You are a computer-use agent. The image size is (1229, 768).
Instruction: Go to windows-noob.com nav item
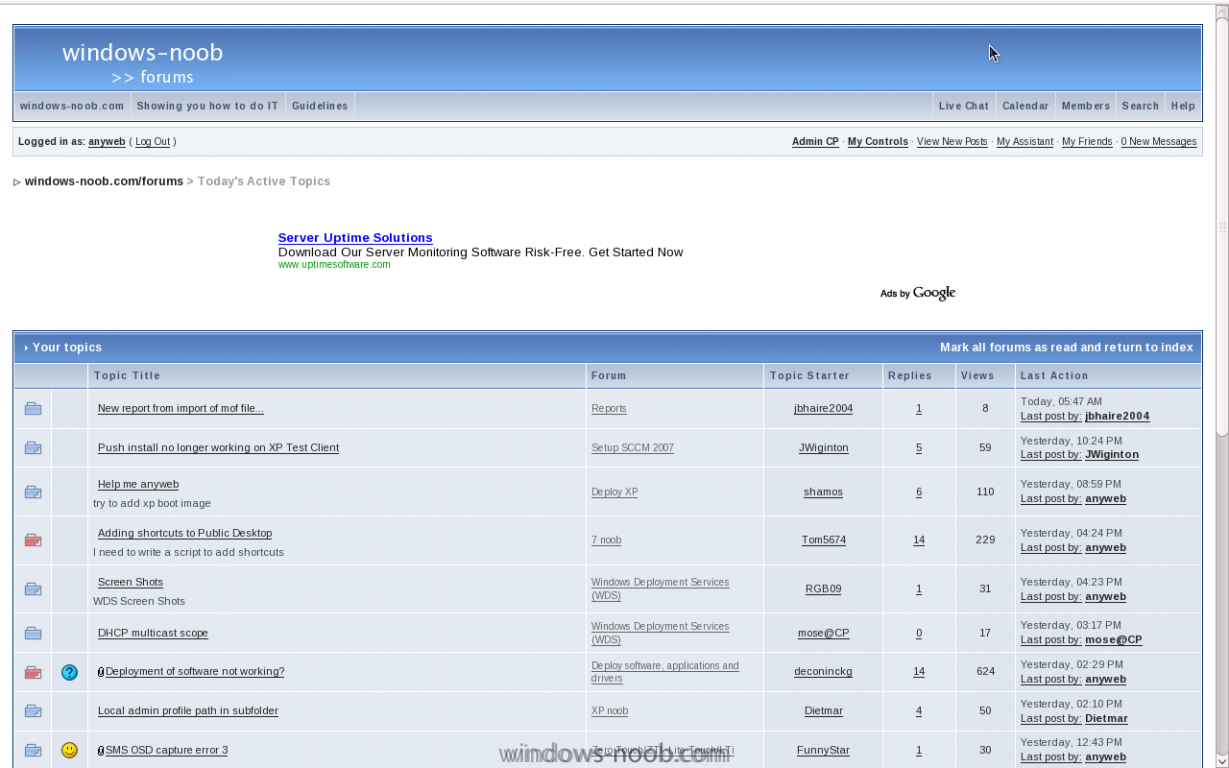click(x=72, y=106)
